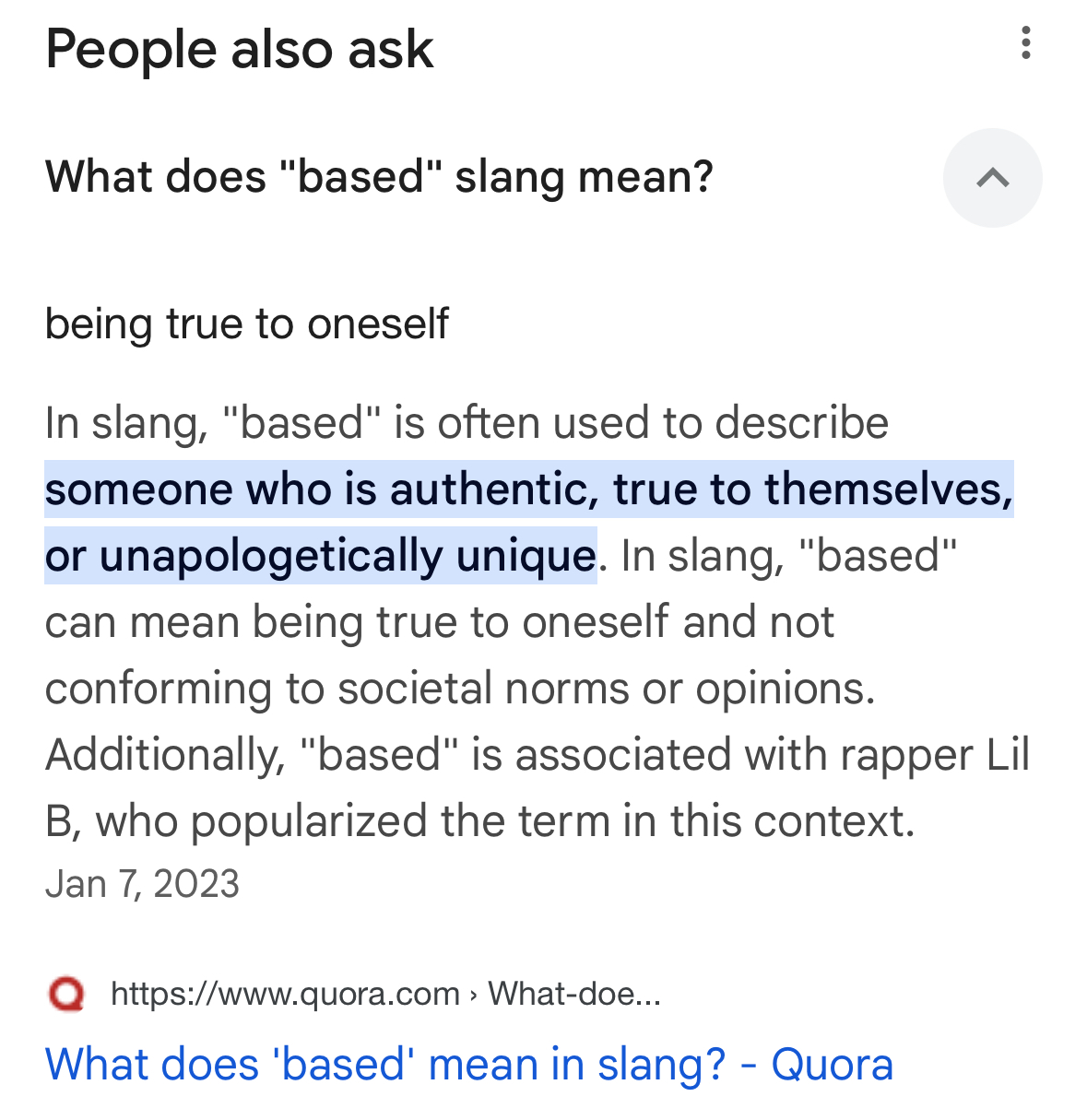Click the 'People also ask' heading

pyautogui.click(x=239, y=49)
